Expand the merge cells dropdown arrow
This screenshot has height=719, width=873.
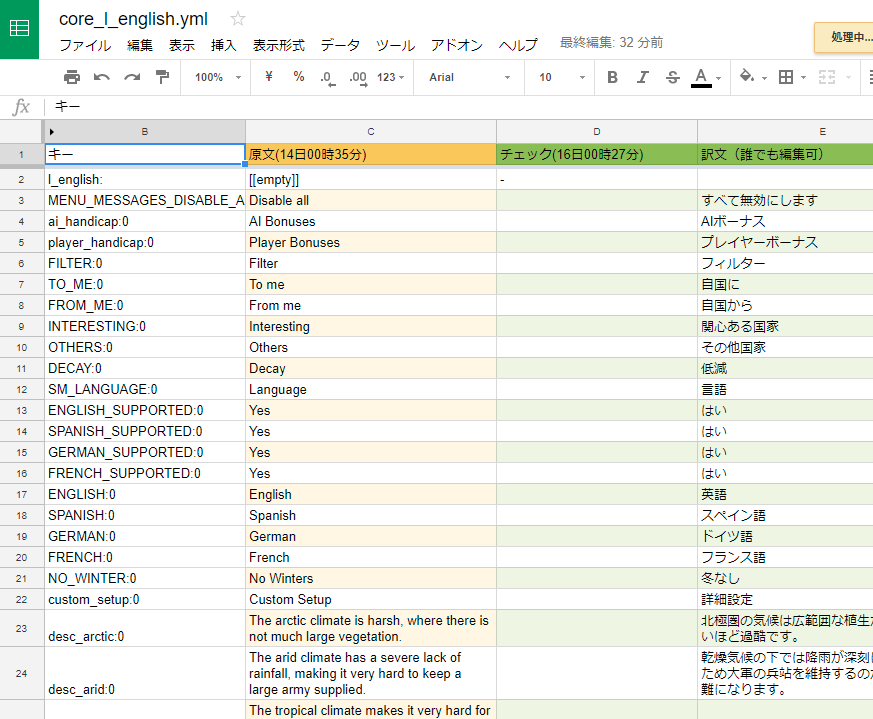(x=849, y=77)
